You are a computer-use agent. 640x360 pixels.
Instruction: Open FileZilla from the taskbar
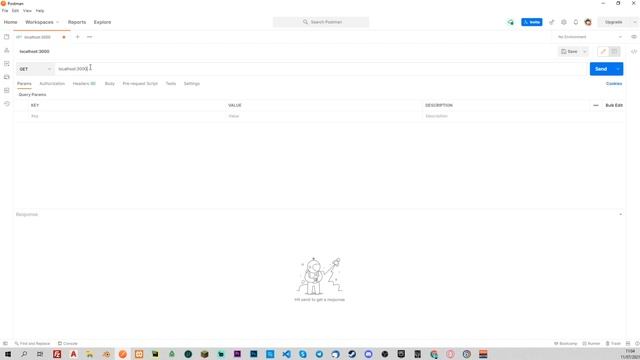[57, 354]
